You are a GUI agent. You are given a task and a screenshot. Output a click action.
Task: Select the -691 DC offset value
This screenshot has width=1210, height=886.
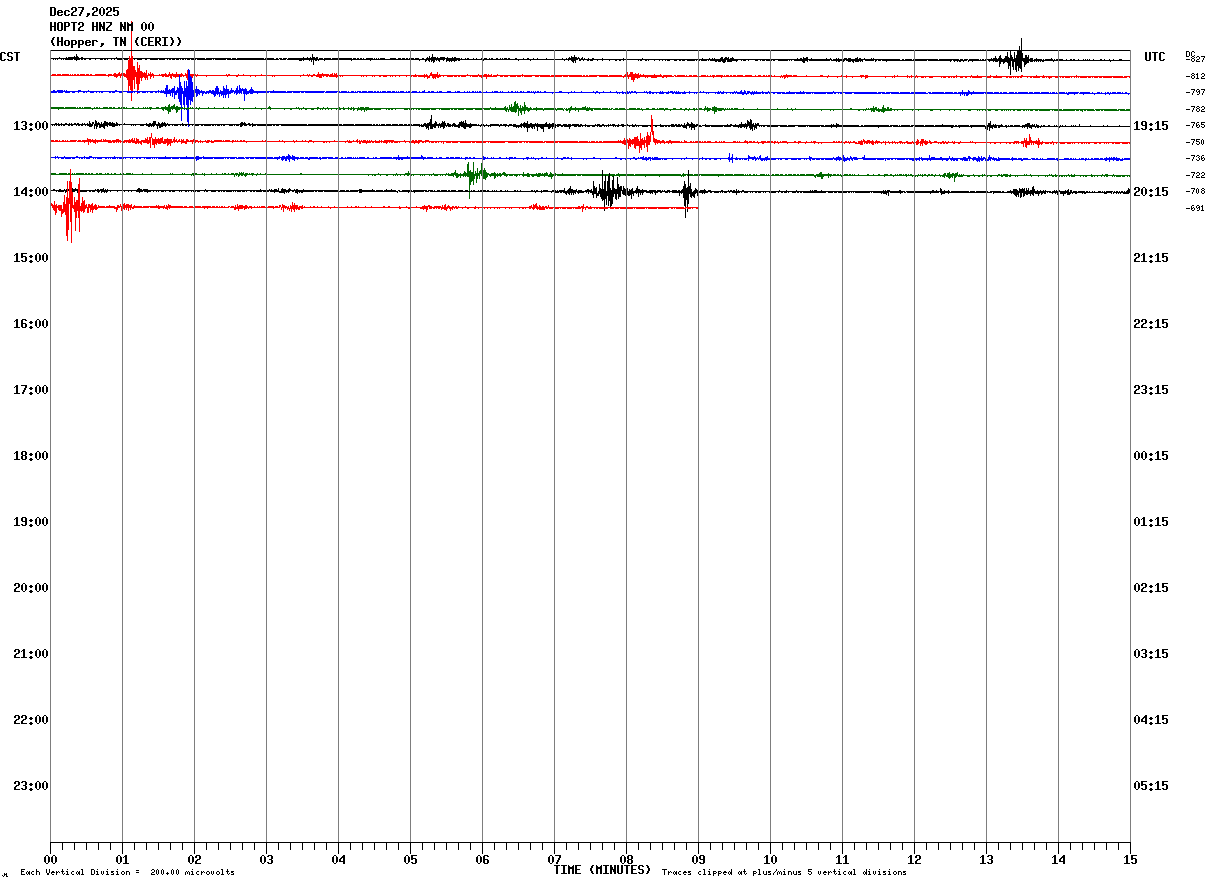[x=1196, y=208]
